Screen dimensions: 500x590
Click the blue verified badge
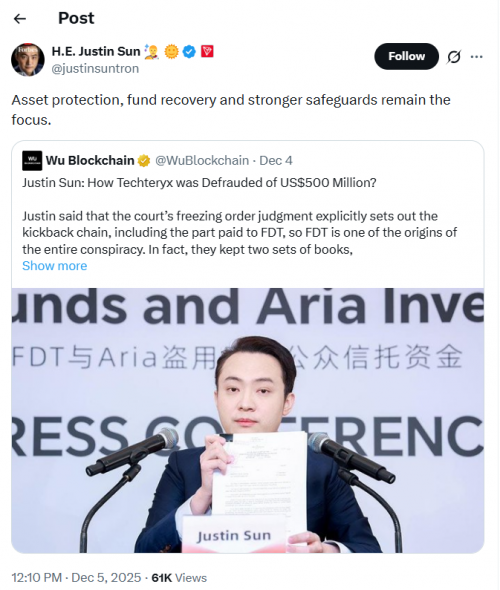pos(189,52)
